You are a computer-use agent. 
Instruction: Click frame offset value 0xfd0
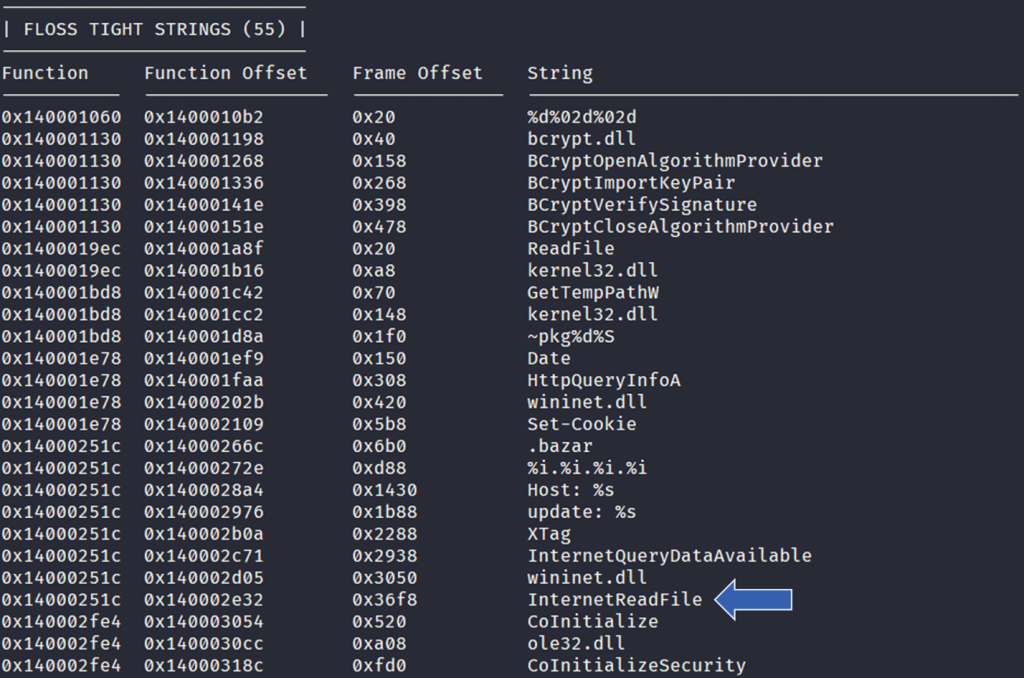(379, 666)
